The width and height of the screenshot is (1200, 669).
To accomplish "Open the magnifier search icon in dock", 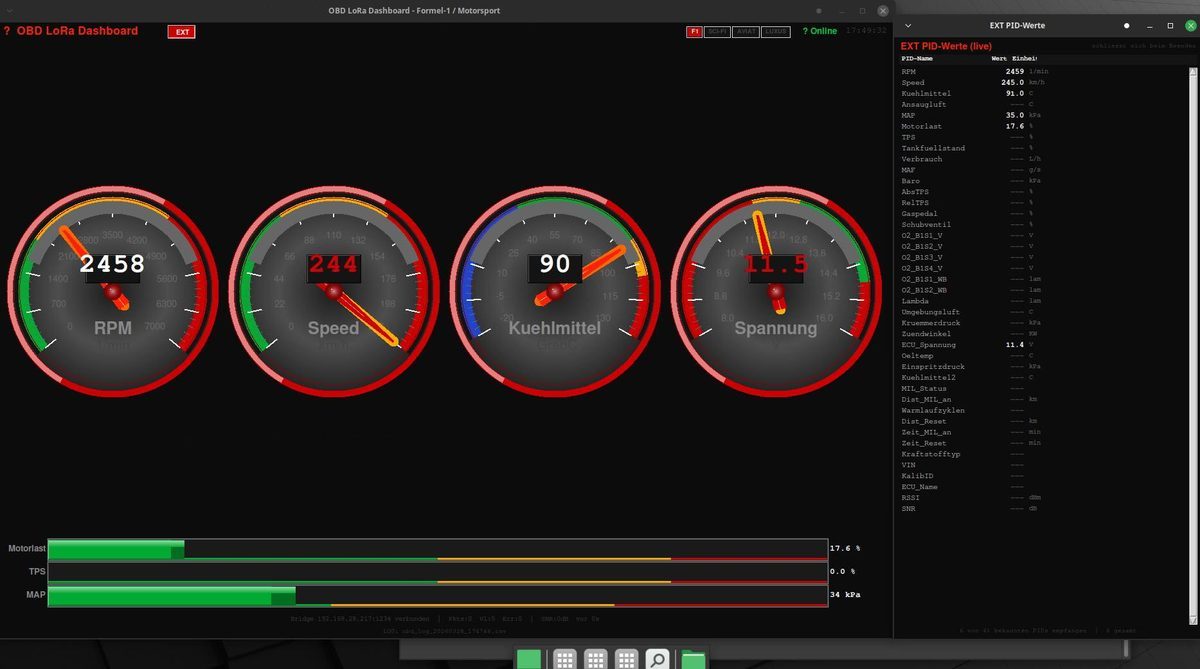I will pos(657,658).
